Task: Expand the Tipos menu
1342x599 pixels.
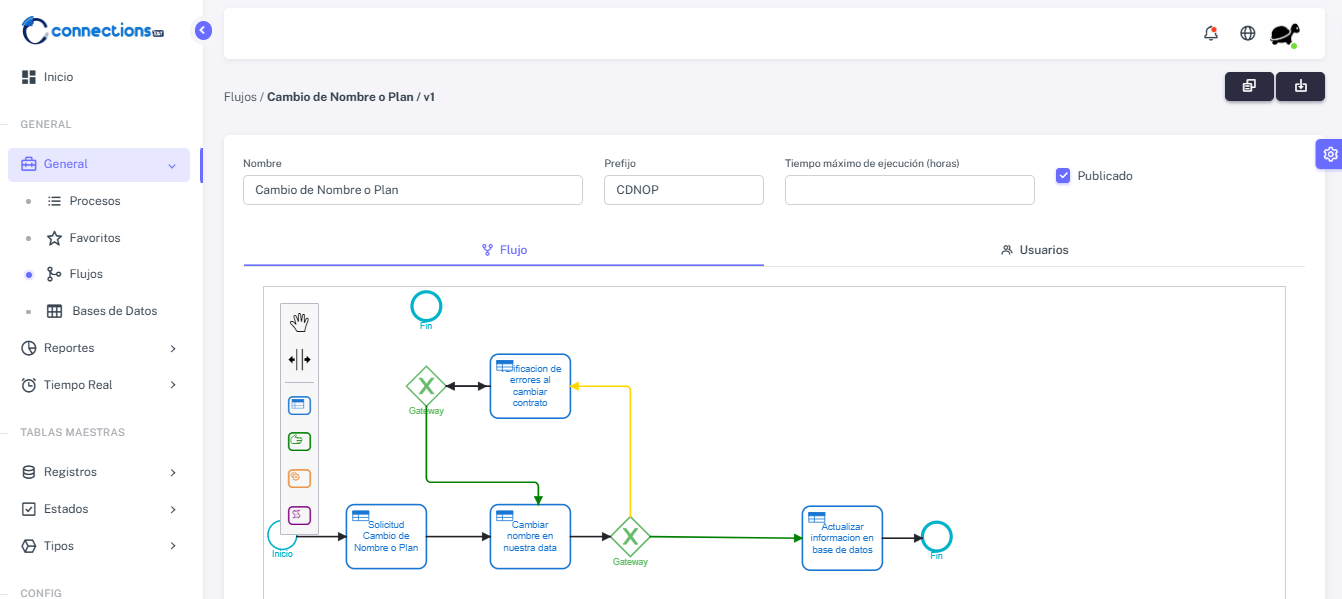Action: pyautogui.click(x=99, y=546)
